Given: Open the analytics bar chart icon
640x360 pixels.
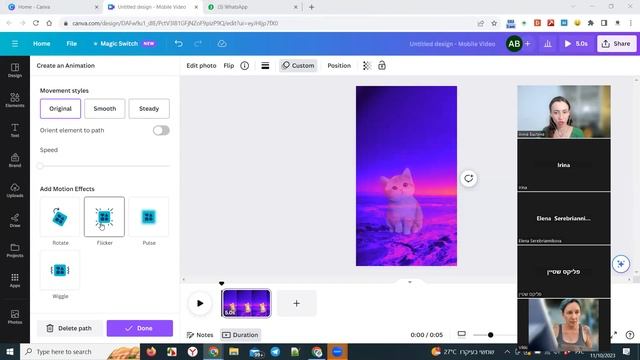Looking at the screenshot, I should click(x=548, y=44).
